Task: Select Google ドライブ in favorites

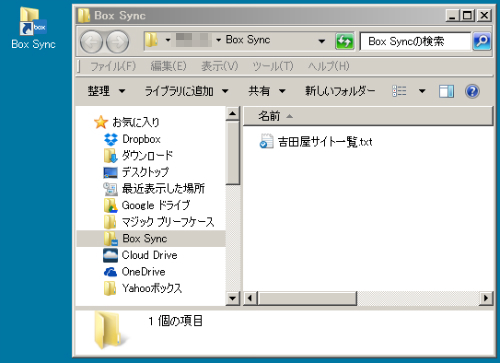Action: pos(156,205)
